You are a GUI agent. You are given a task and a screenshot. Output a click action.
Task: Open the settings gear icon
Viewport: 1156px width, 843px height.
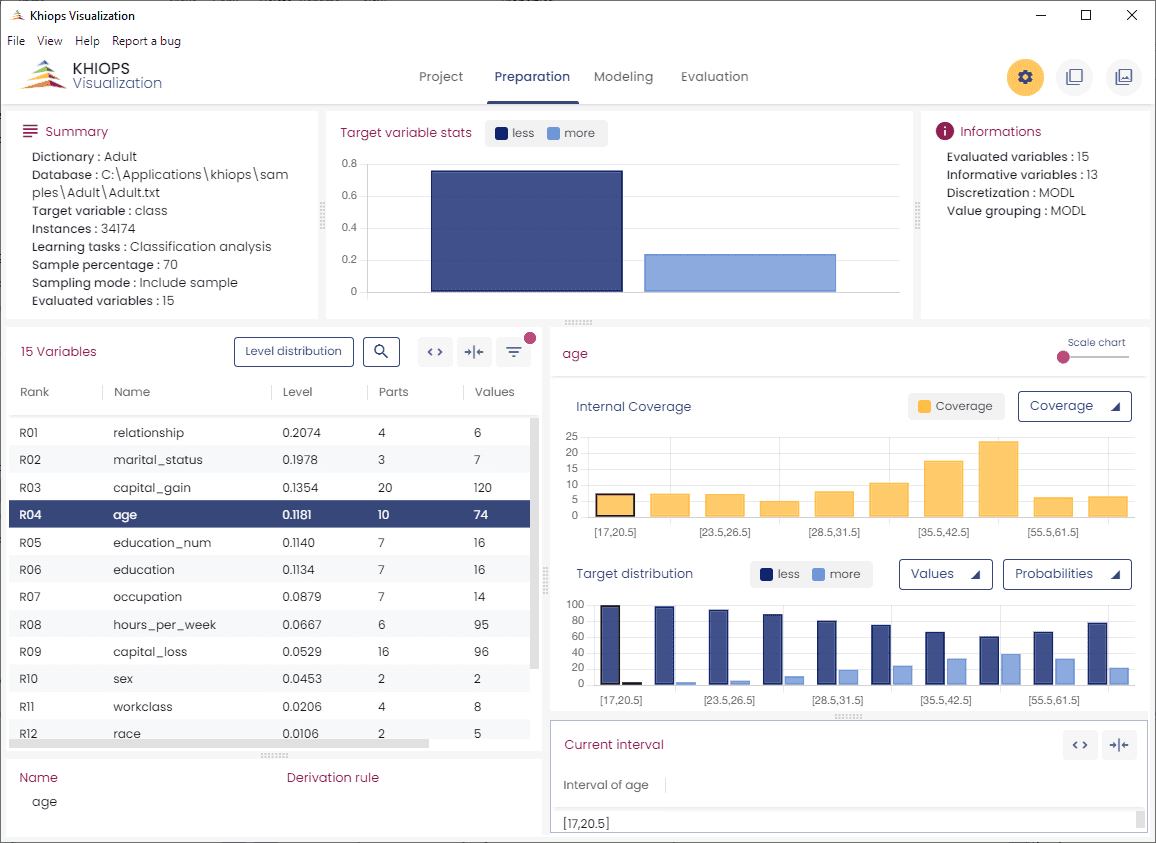(x=1025, y=77)
